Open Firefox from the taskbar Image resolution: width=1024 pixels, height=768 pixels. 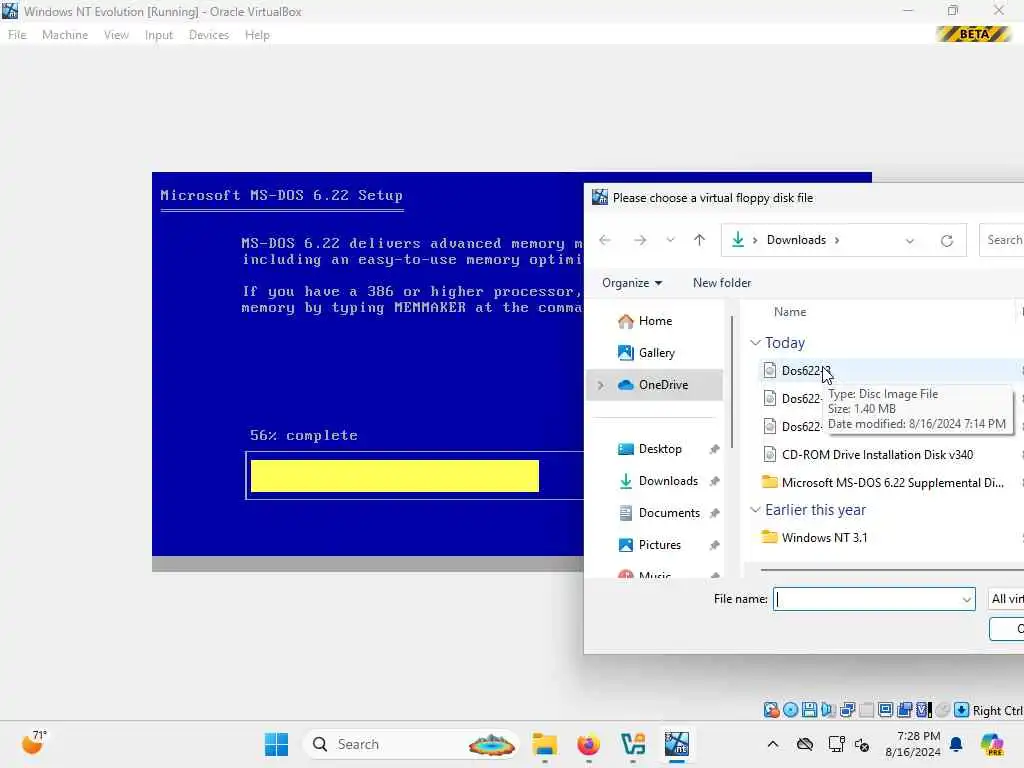pos(588,744)
